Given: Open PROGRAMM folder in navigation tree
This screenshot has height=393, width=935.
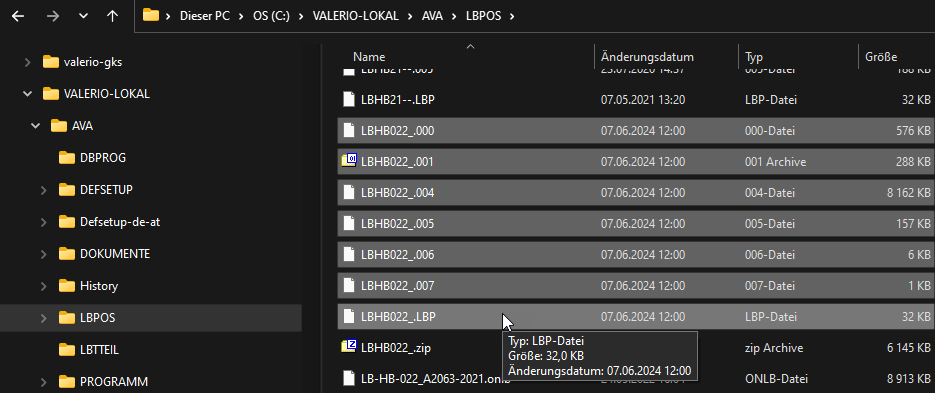Looking at the screenshot, I should pyautogui.click(x=113, y=382).
